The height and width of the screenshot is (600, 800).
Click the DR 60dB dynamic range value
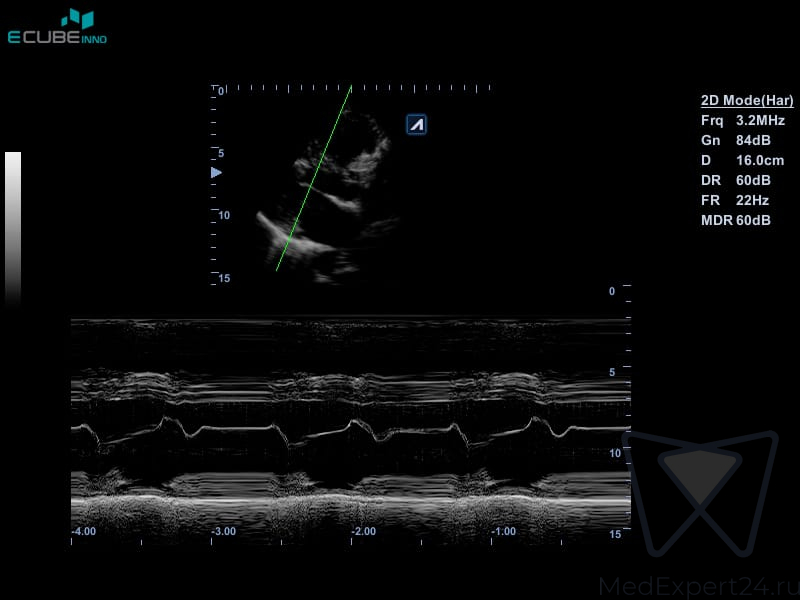(736, 180)
